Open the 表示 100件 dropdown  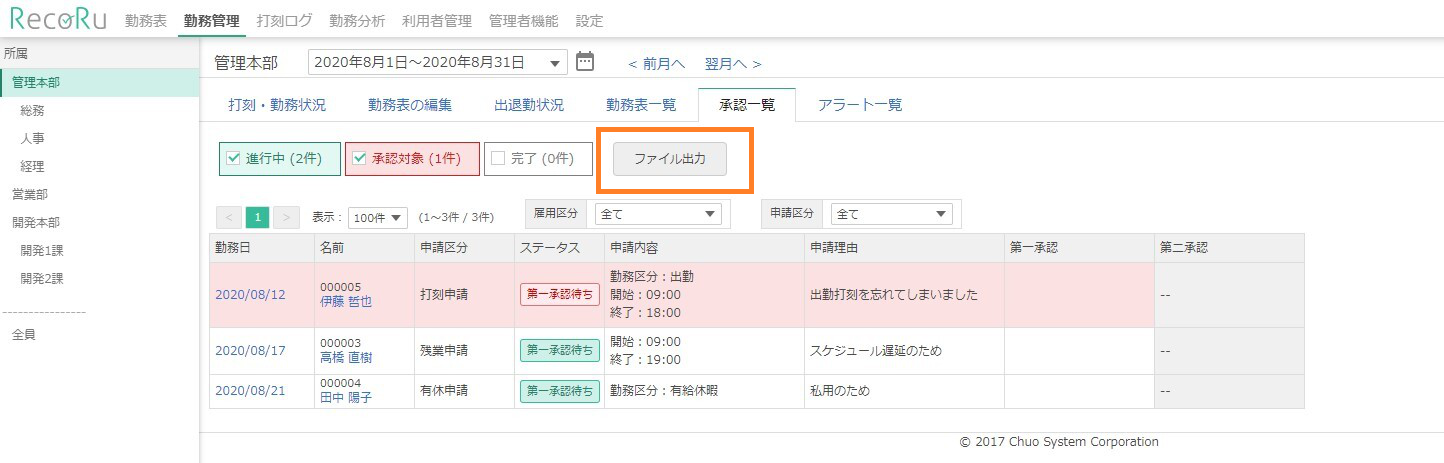click(379, 217)
